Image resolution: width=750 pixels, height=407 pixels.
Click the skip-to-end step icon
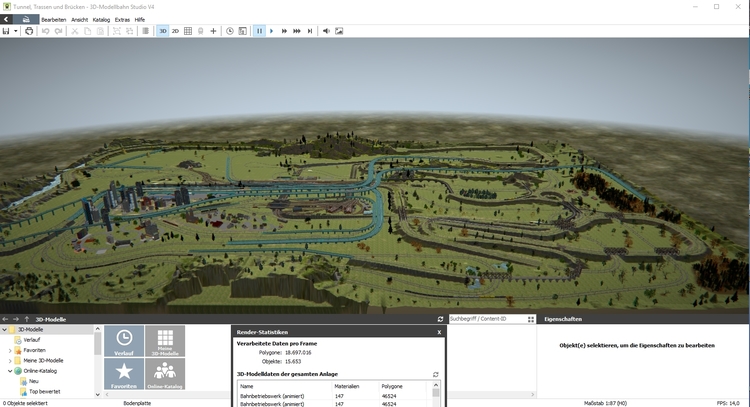click(310, 31)
